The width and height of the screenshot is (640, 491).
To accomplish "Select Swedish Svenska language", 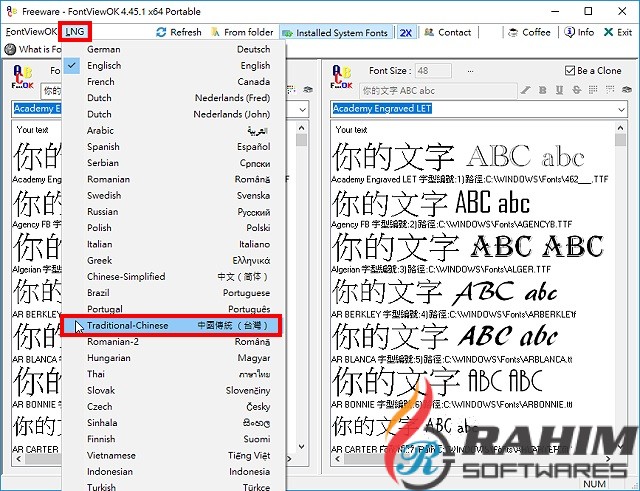I will click(173, 196).
